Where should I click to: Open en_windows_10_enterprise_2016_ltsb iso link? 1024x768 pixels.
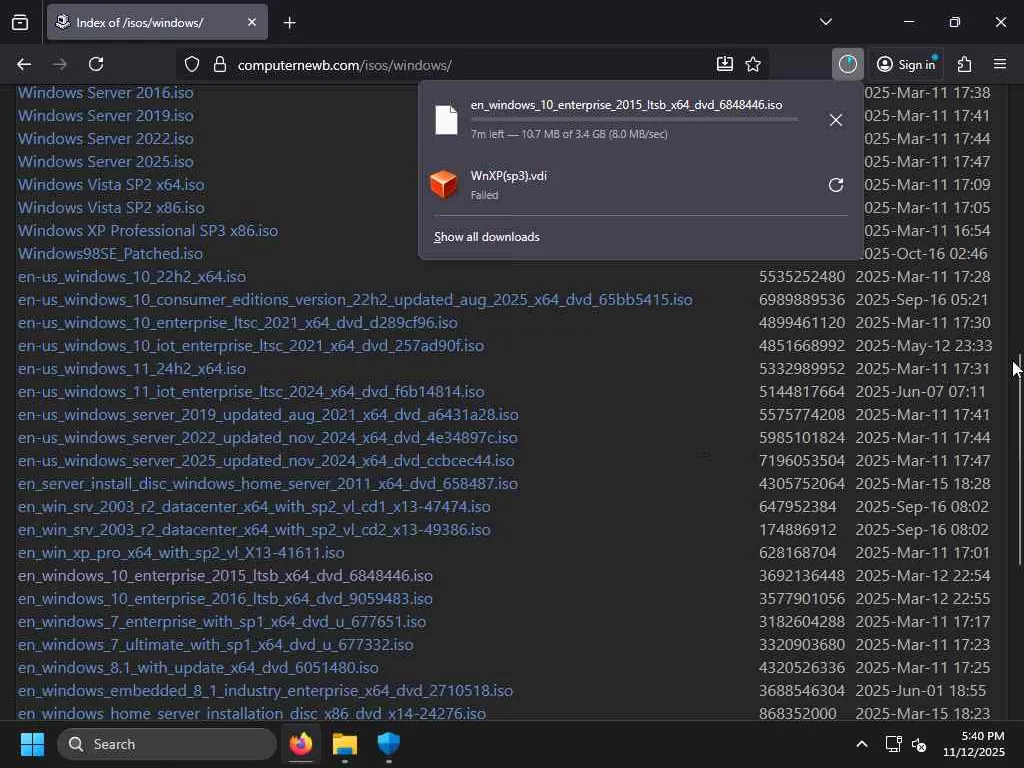(225, 599)
